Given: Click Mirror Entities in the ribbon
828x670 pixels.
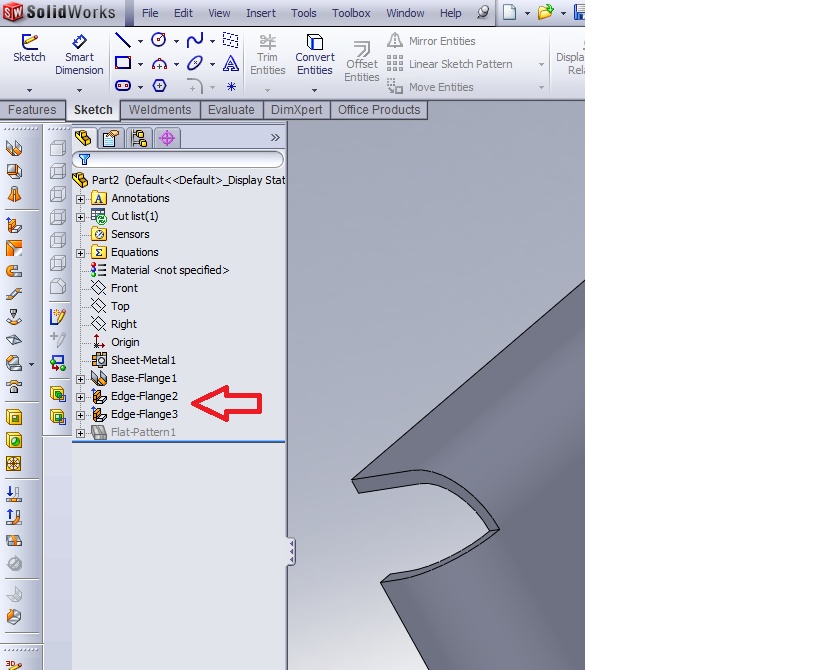Looking at the screenshot, I should tap(431, 41).
